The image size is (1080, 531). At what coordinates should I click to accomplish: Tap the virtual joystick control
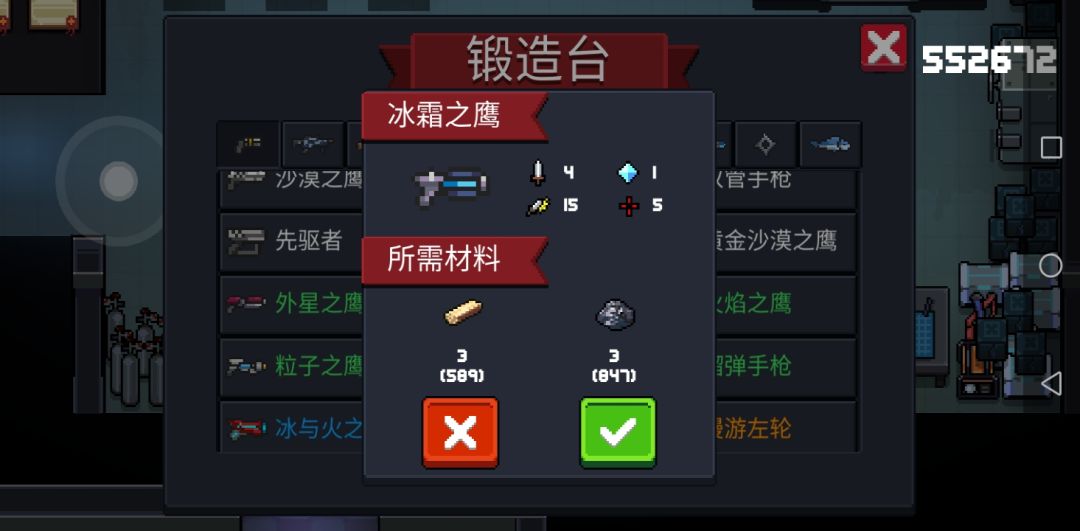tap(118, 182)
